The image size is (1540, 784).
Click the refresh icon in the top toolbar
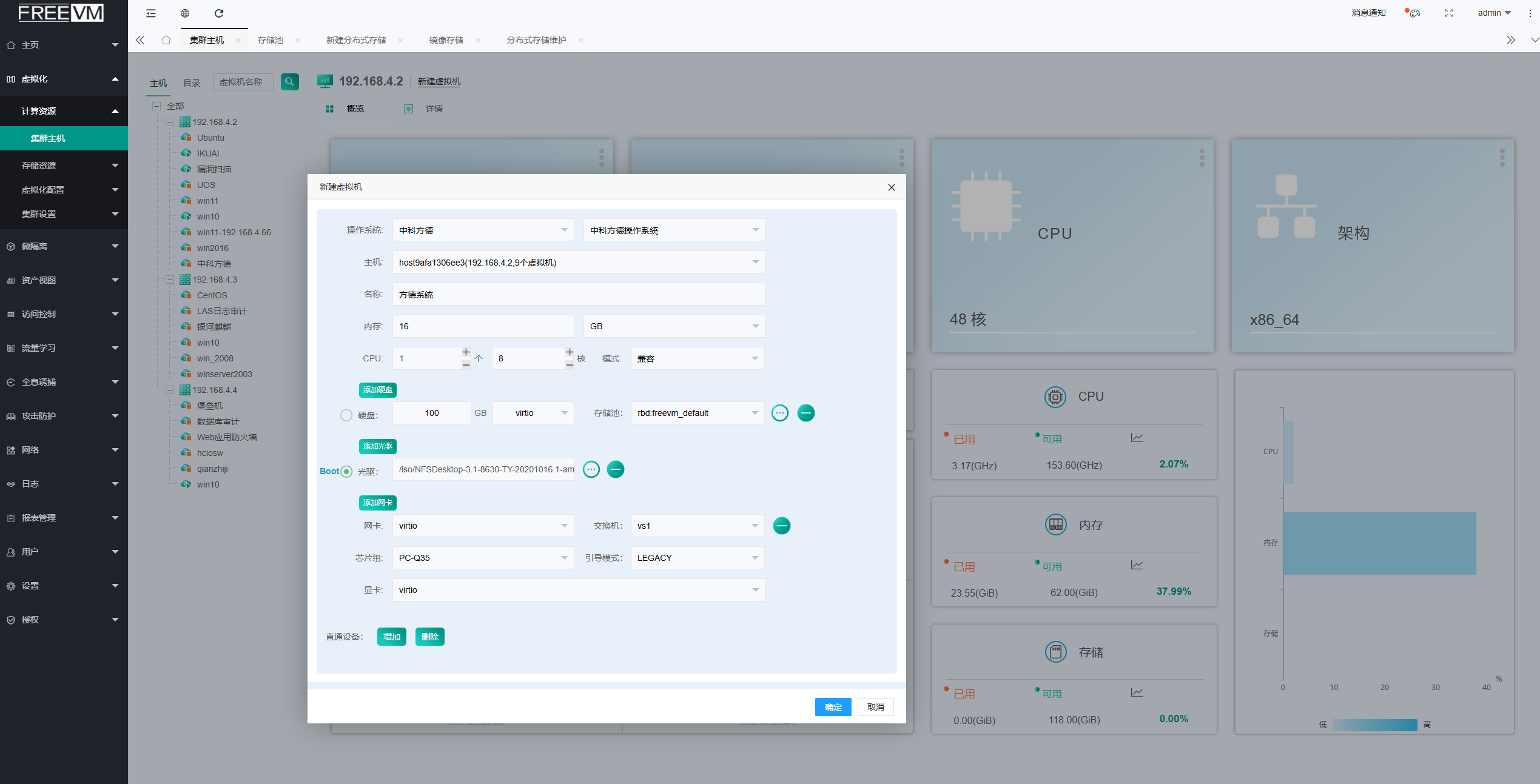coord(219,13)
